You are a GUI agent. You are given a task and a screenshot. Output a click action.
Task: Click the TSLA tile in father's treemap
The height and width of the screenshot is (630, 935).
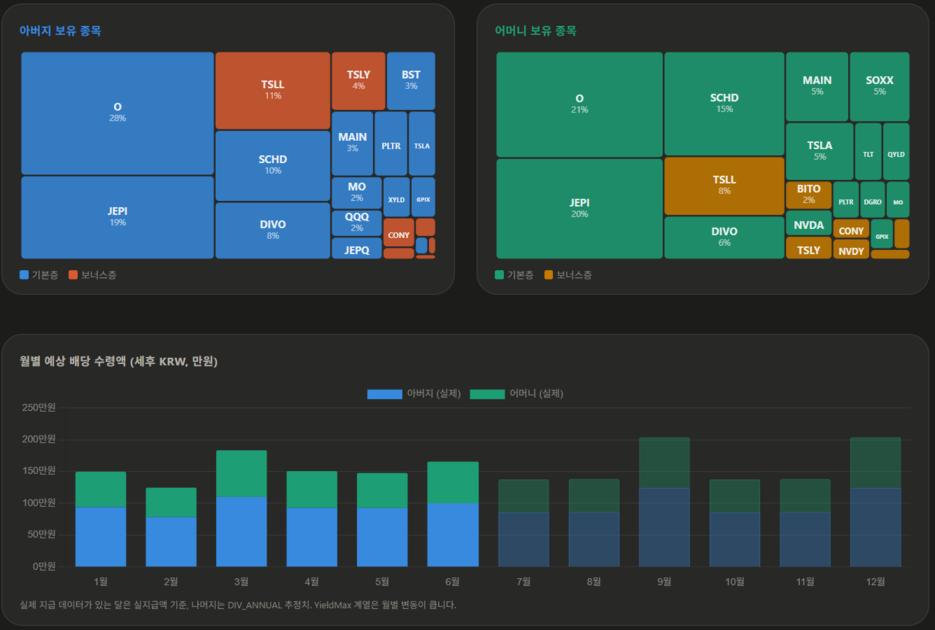coord(422,144)
